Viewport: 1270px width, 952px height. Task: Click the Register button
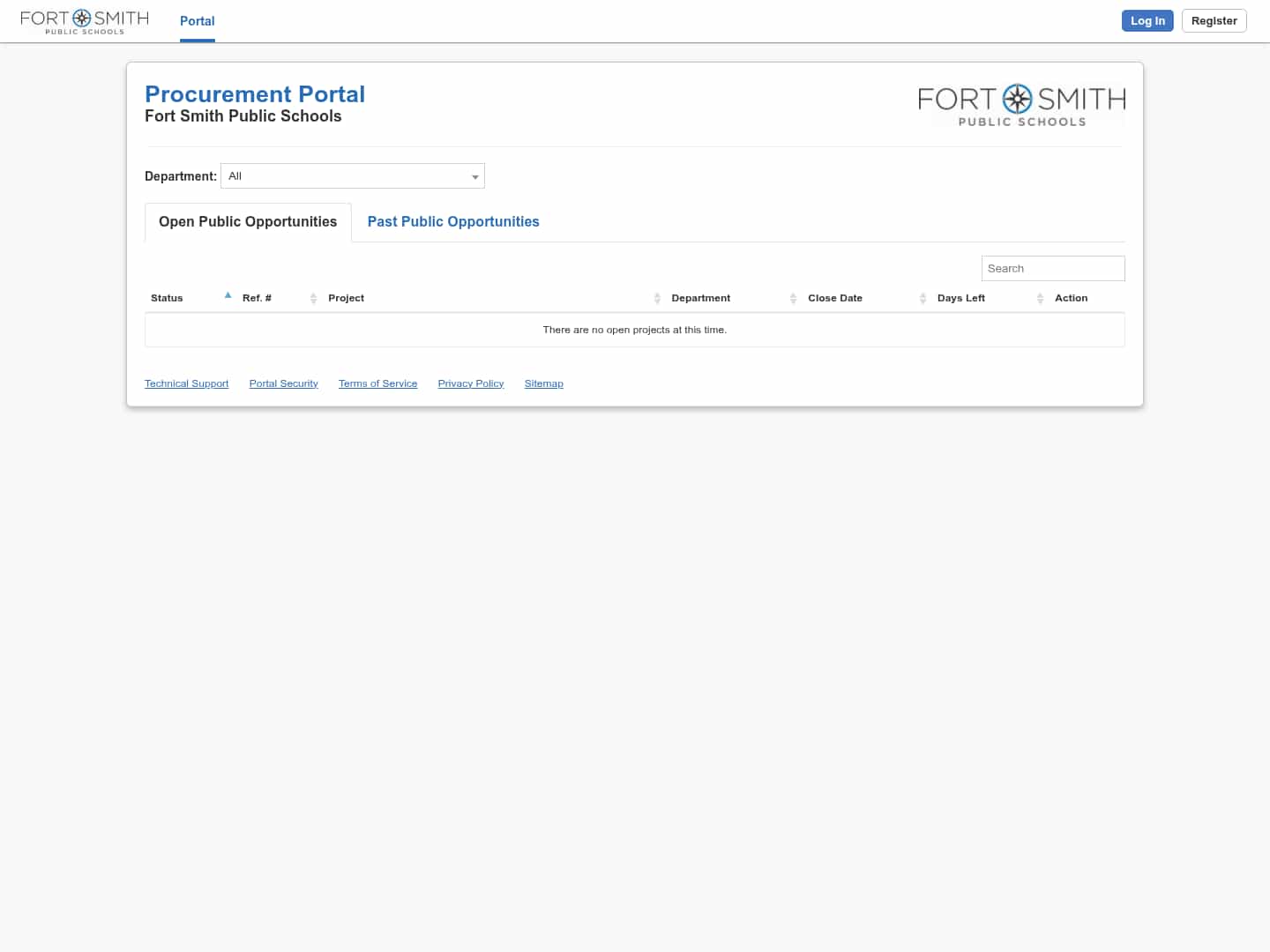point(1214,21)
